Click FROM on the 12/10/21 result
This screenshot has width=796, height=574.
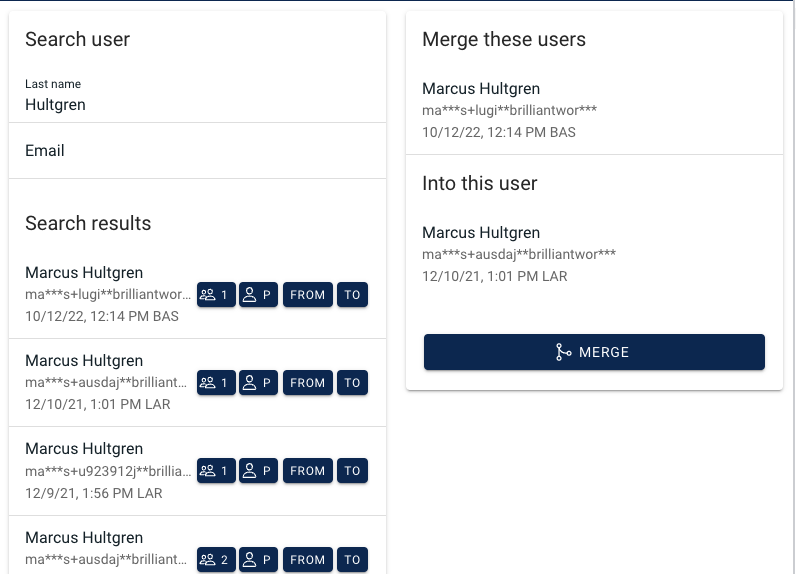[x=308, y=383]
